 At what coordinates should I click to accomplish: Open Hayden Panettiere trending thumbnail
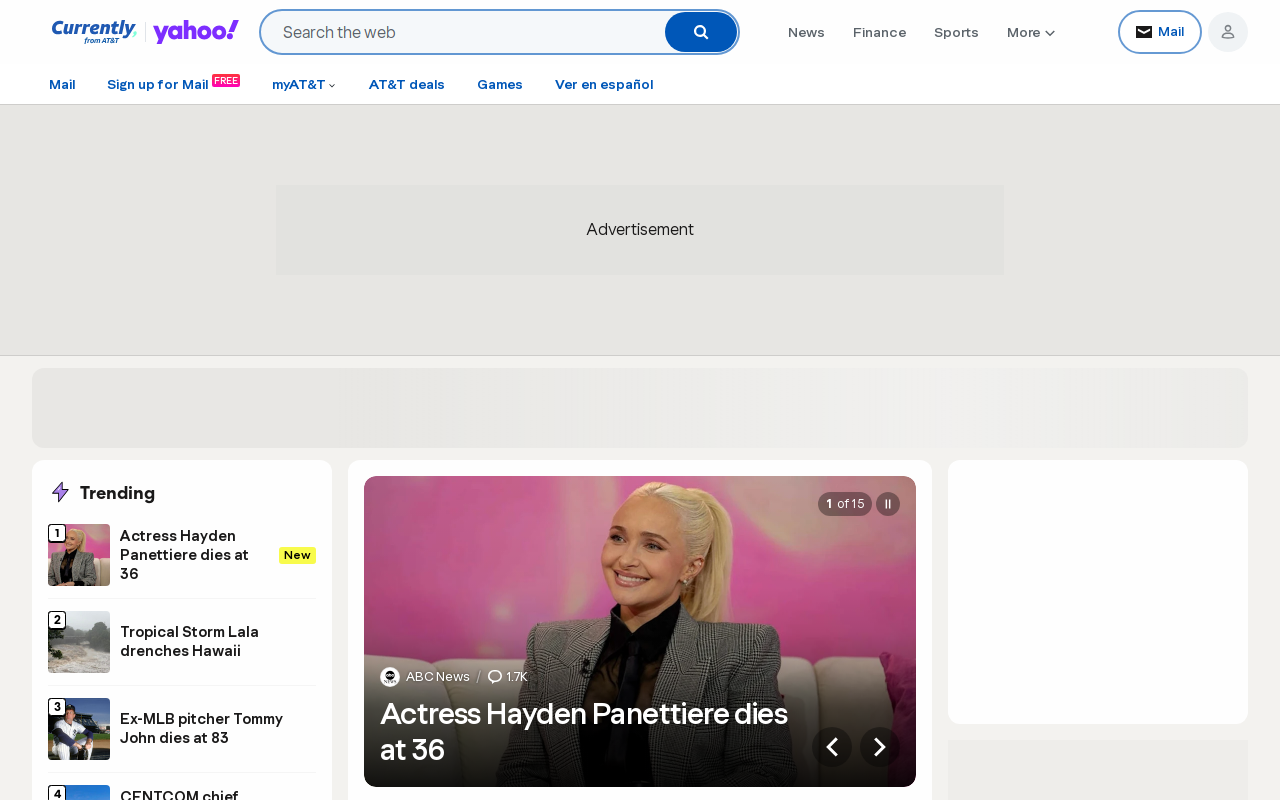tap(79, 555)
